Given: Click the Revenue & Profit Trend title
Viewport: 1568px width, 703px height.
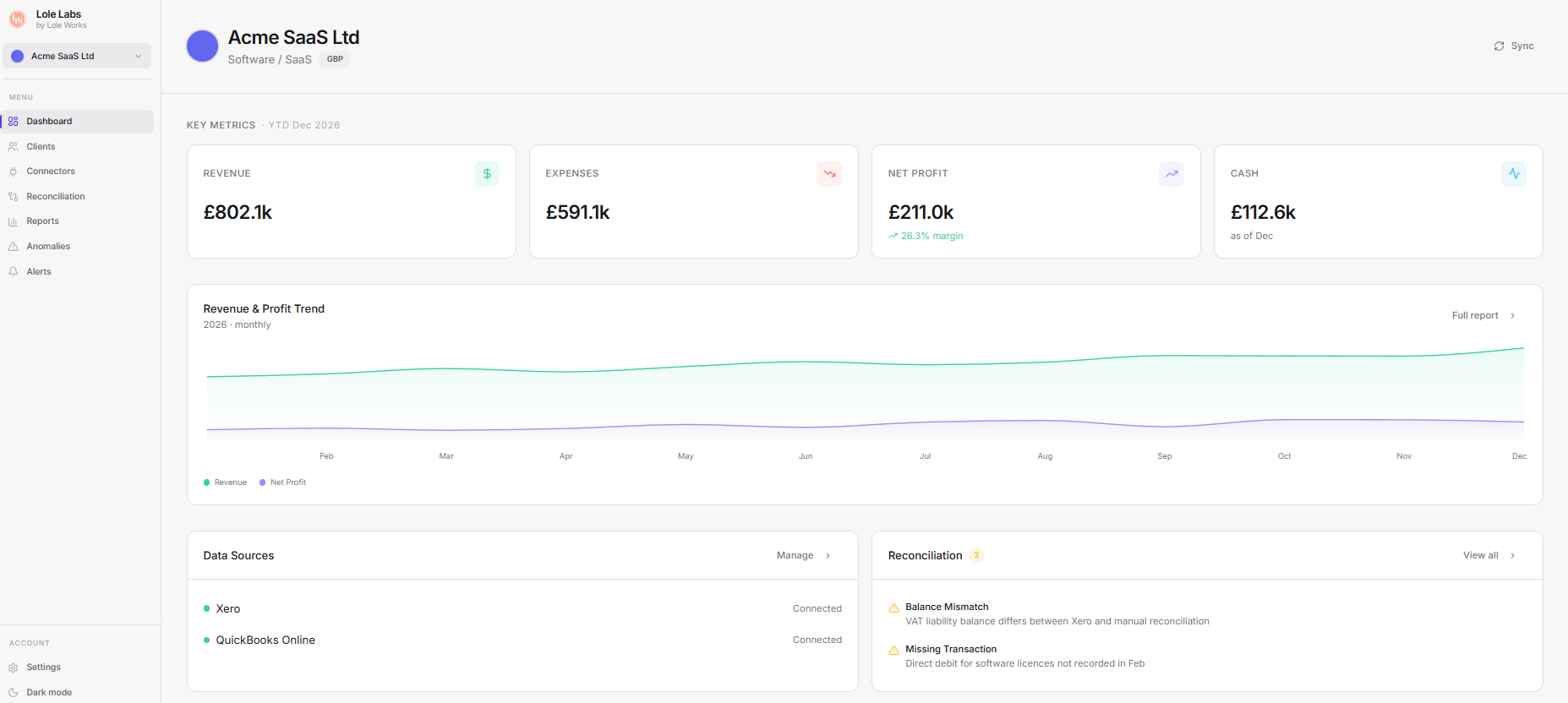Looking at the screenshot, I should 264,309.
